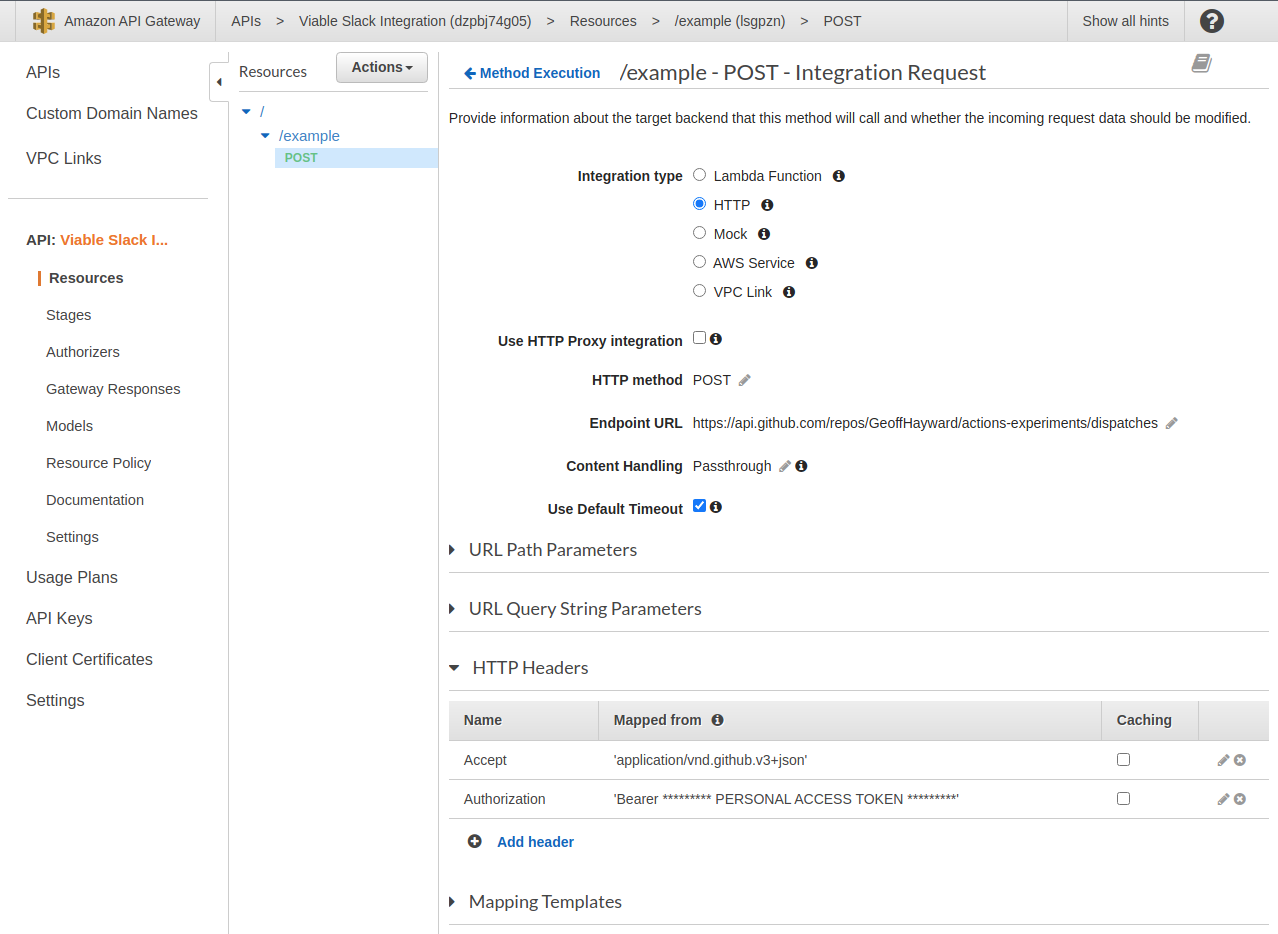Collapse the /example resource tree node
This screenshot has width=1278, height=934.
[264, 135]
